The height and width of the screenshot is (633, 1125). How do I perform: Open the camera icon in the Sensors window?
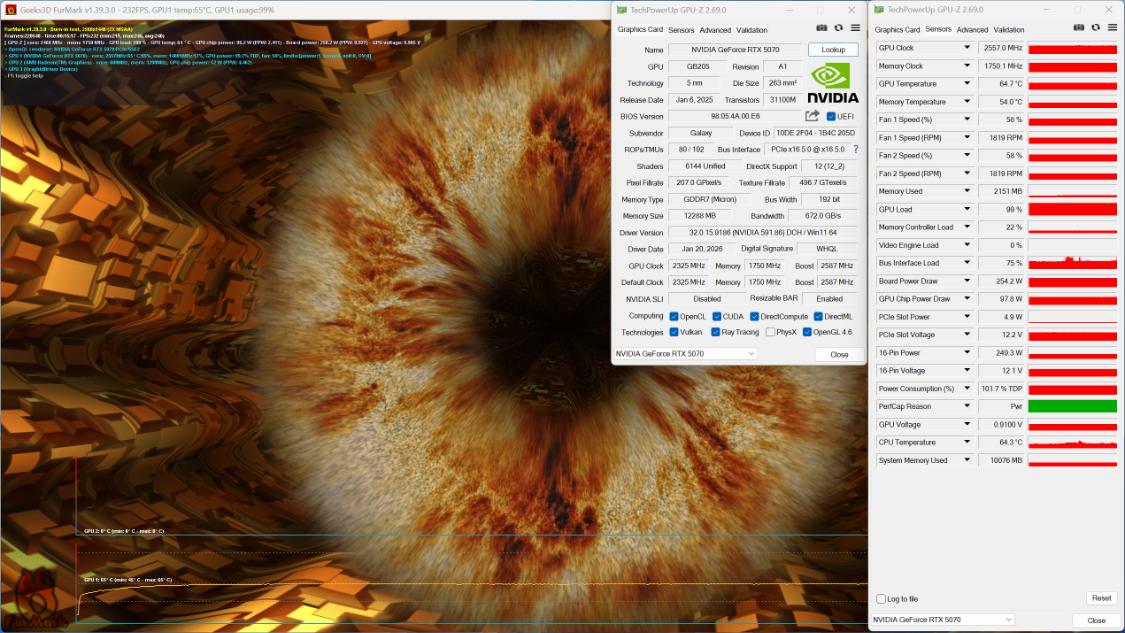pos(1080,27)
